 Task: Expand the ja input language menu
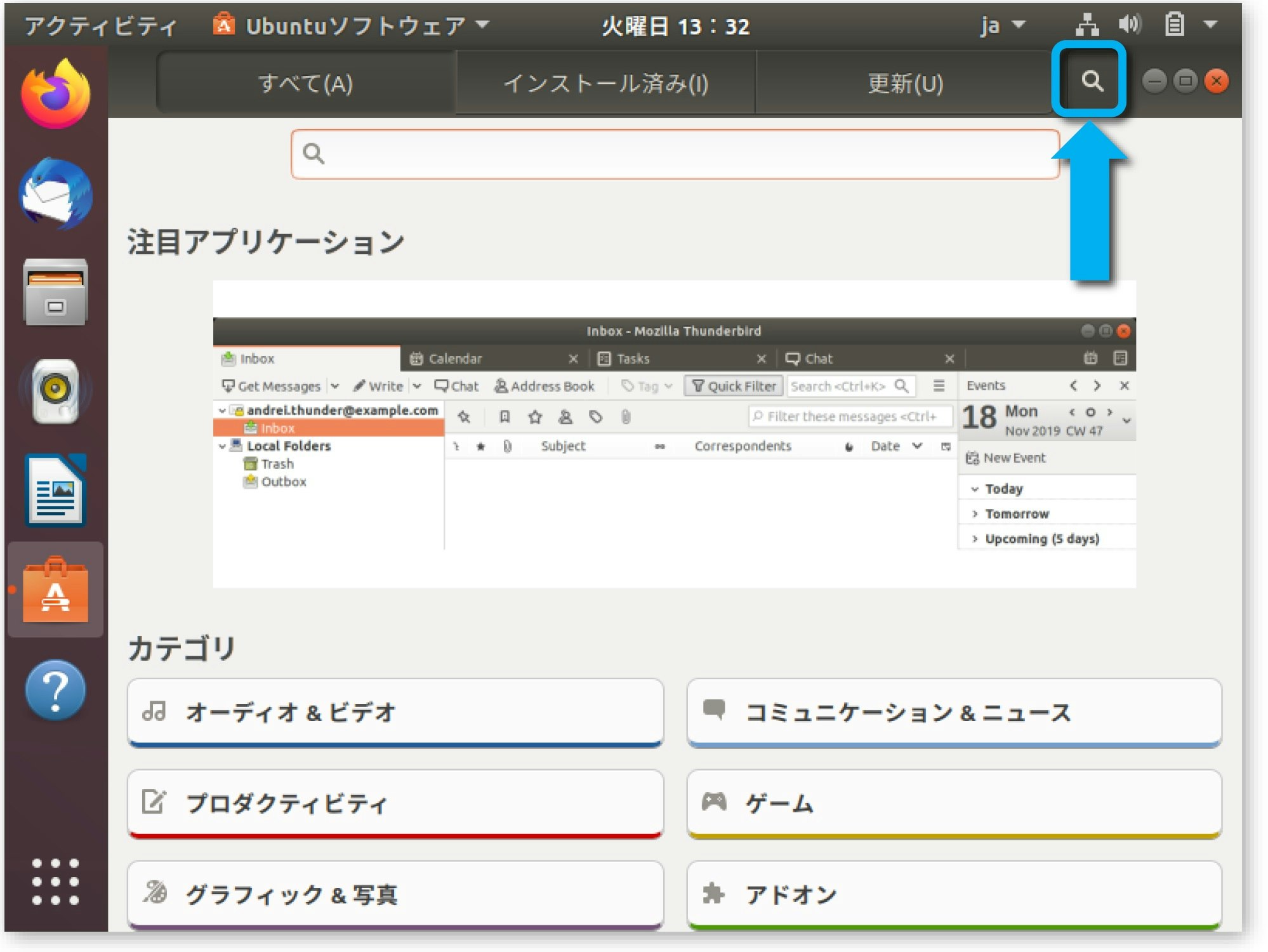[1001, 25]
